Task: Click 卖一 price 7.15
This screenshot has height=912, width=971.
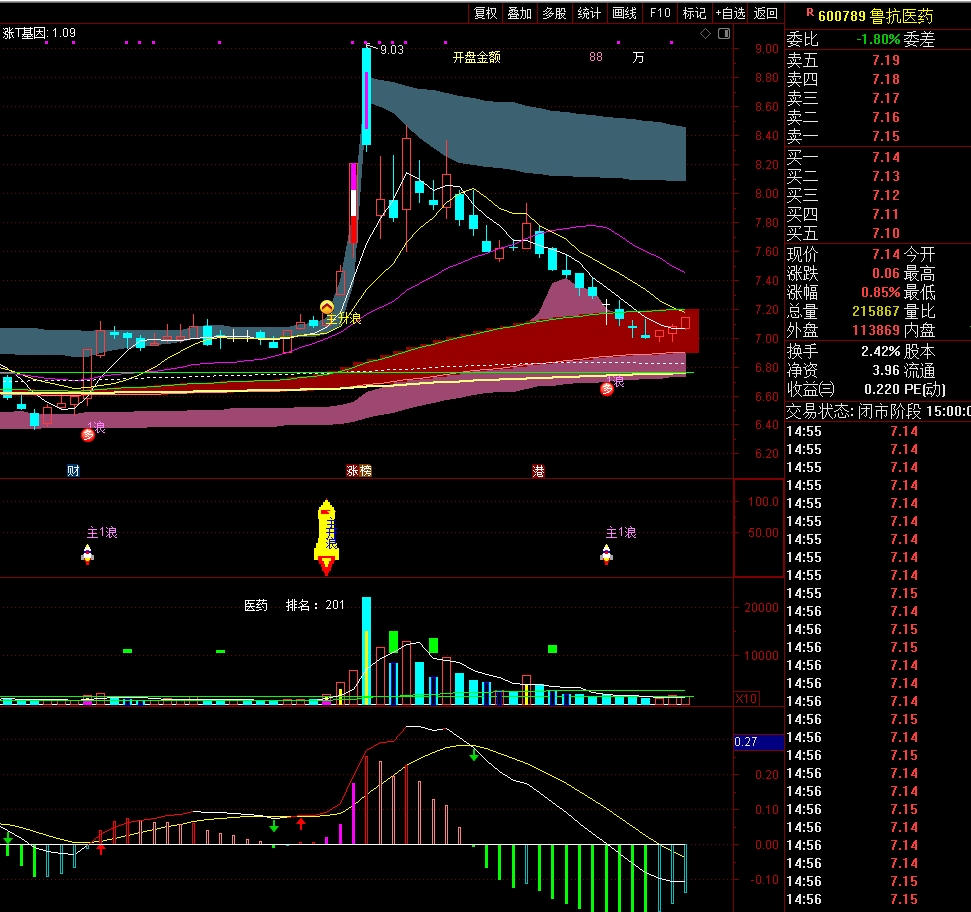Action: tap(886, 136)
